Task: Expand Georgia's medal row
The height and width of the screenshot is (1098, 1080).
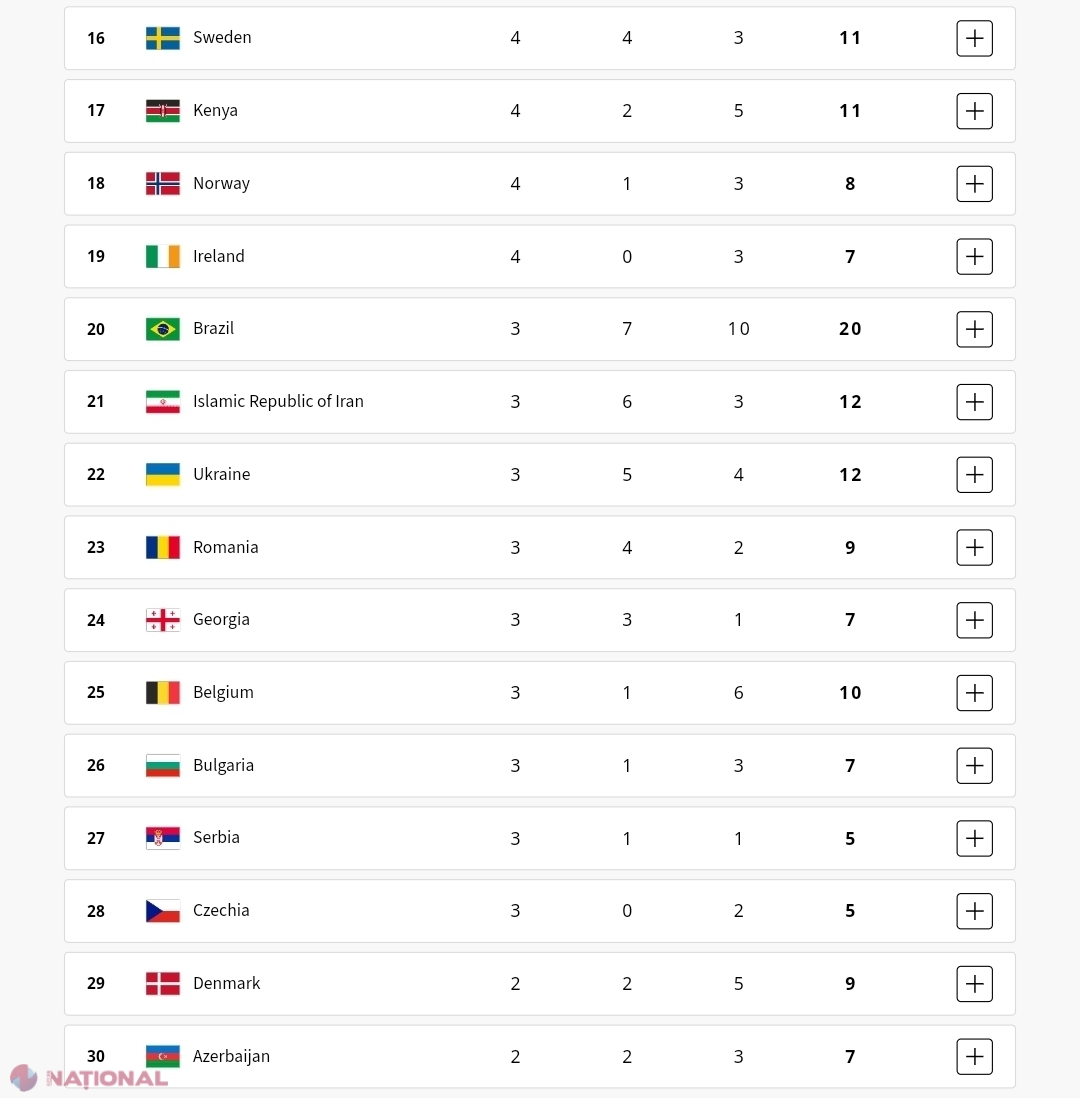Action: 974,620
